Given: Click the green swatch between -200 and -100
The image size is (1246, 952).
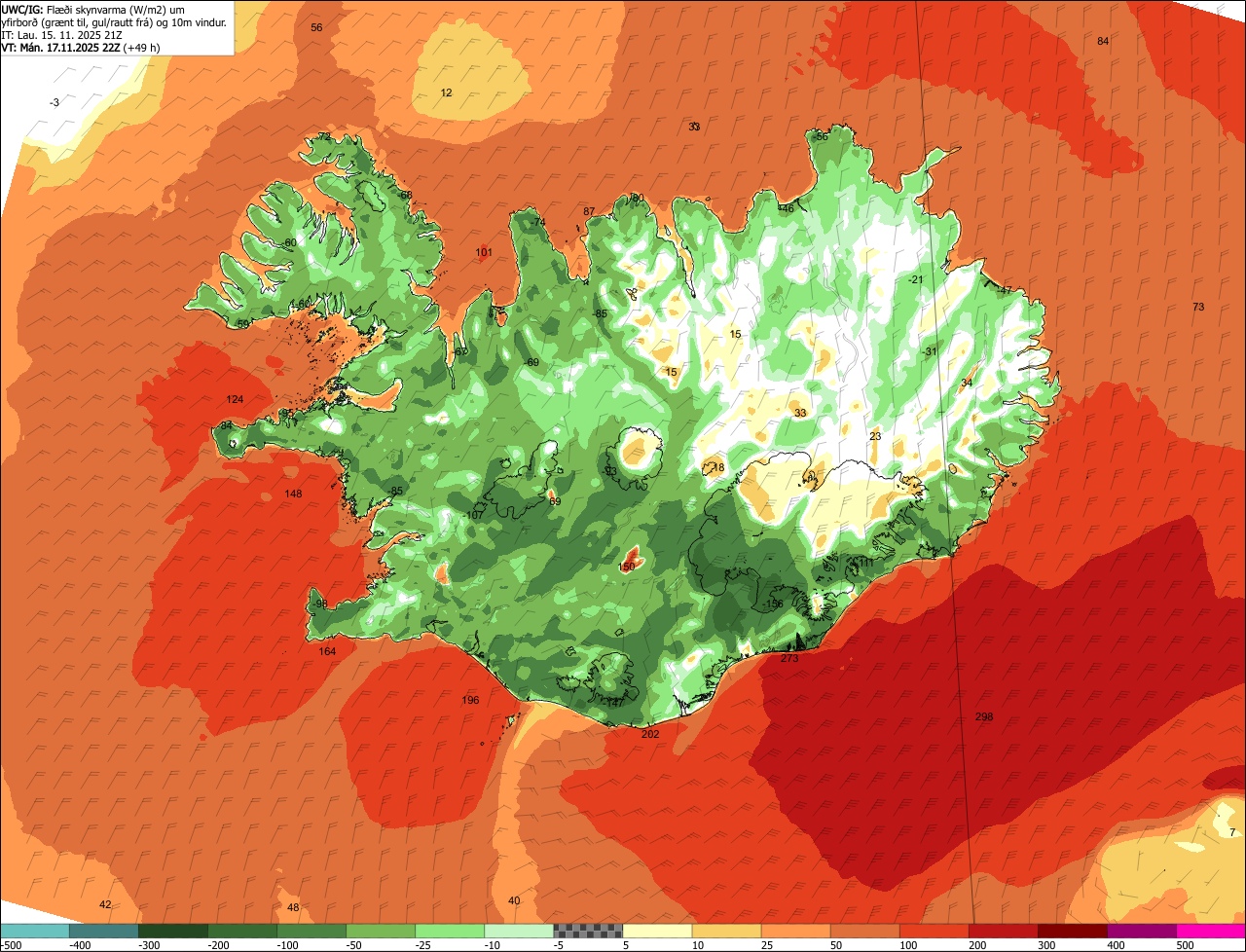Looking at the screenshot, I should (242, 931).
